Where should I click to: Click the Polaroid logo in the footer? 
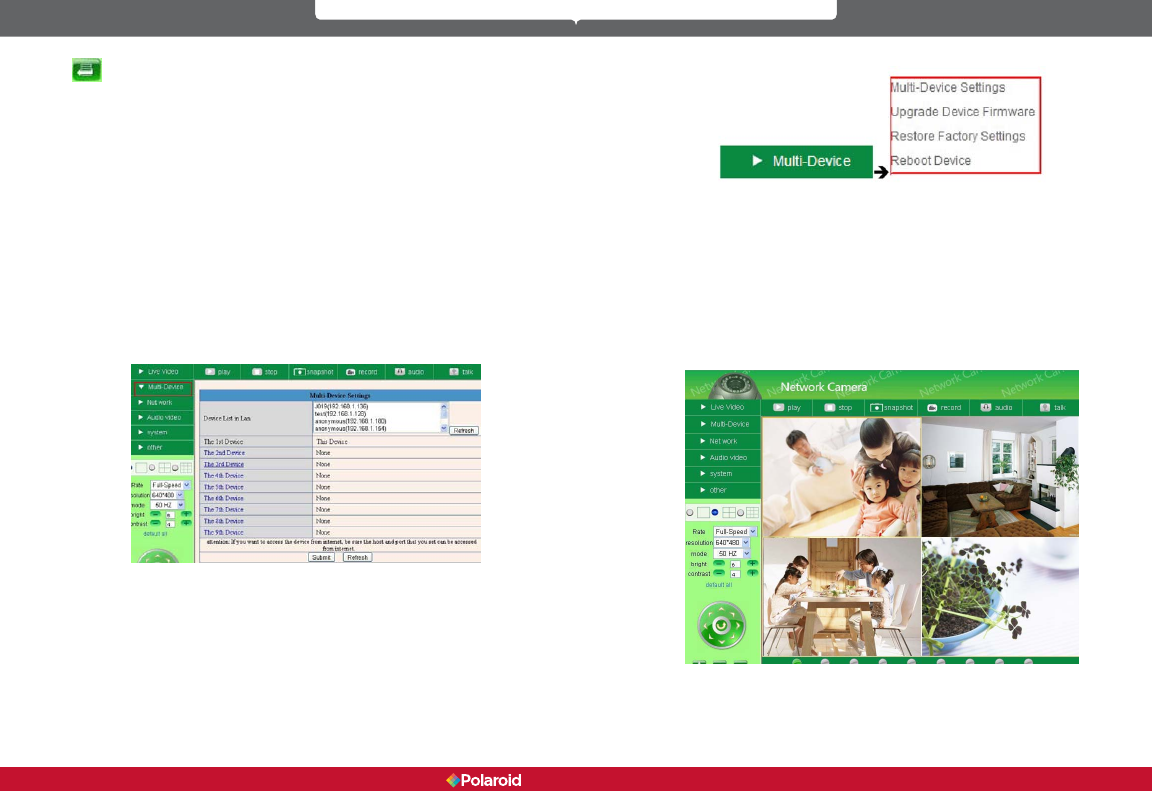point(483,780)
